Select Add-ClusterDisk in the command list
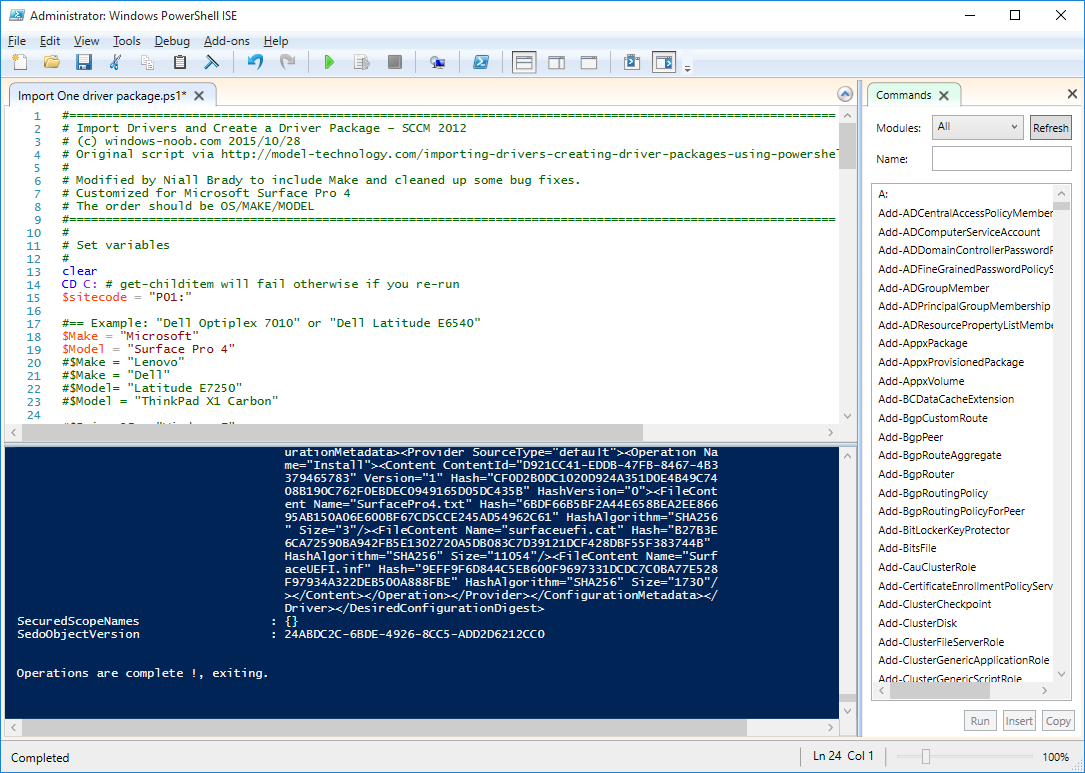The image size is (1085, 773). pyautogui.click(x=918, y=623)
